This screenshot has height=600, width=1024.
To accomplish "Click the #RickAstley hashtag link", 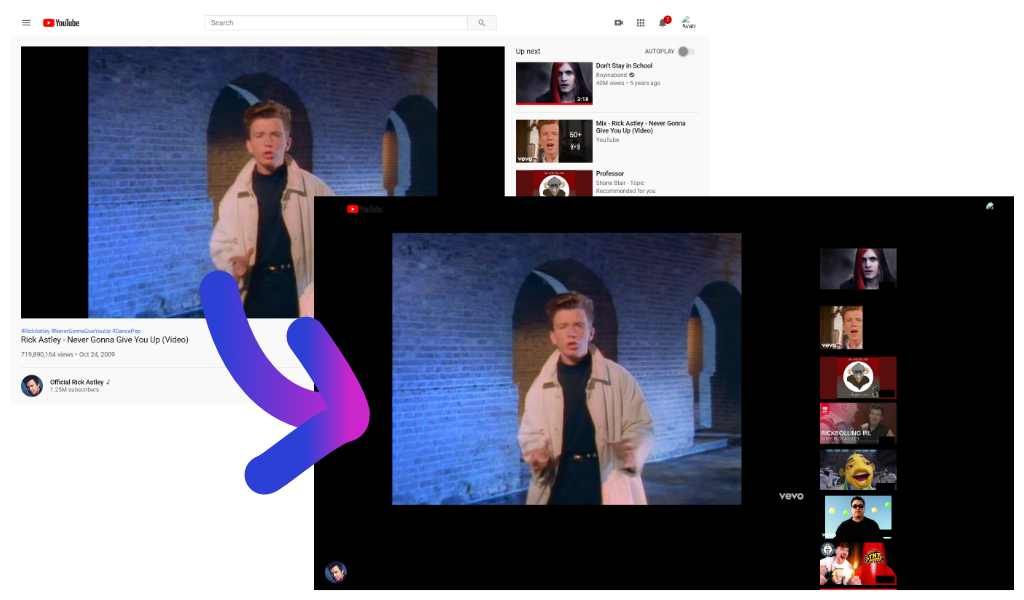I will (35, 331).
